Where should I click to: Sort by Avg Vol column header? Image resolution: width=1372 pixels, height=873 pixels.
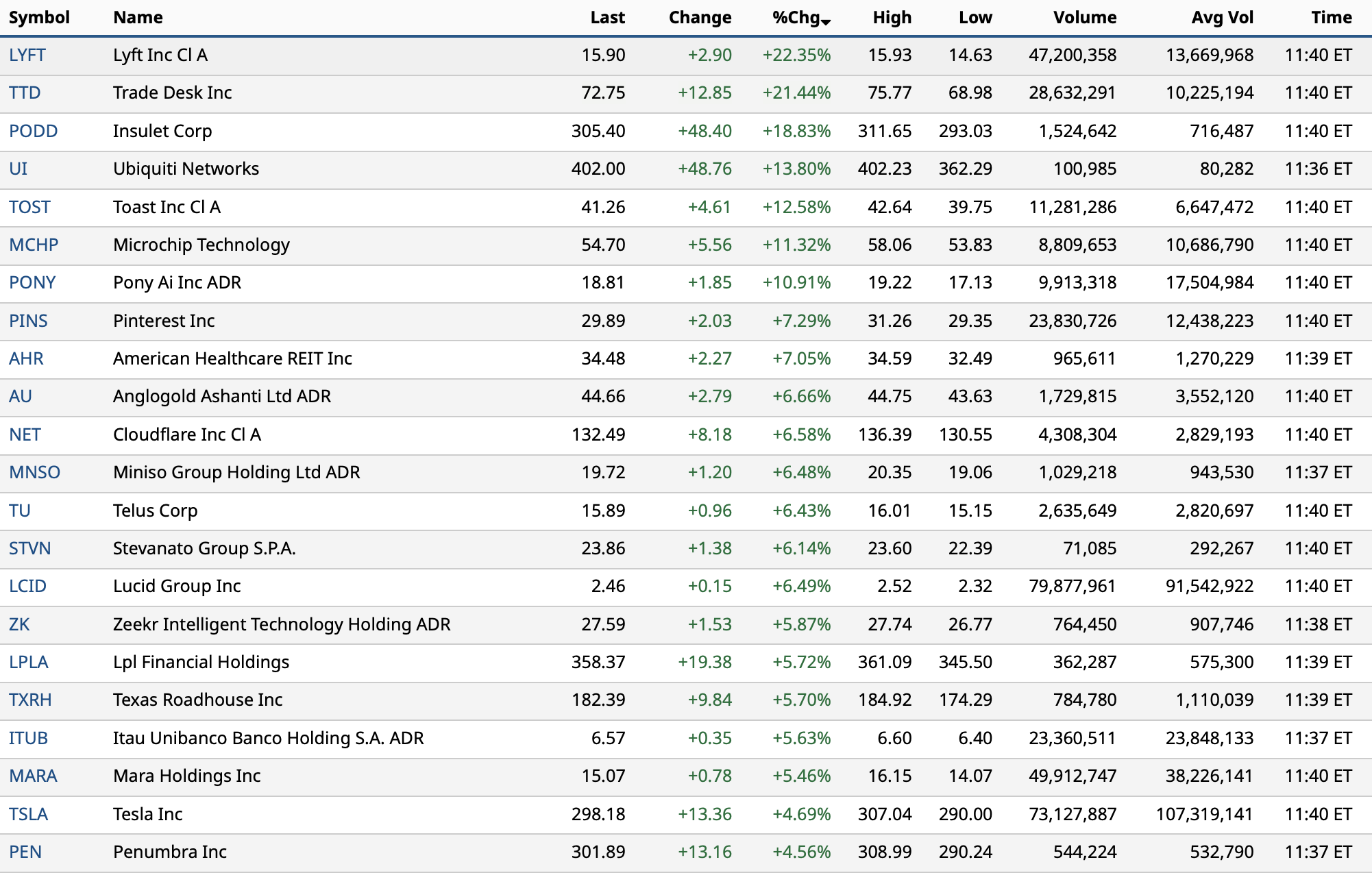[1222, 18]
